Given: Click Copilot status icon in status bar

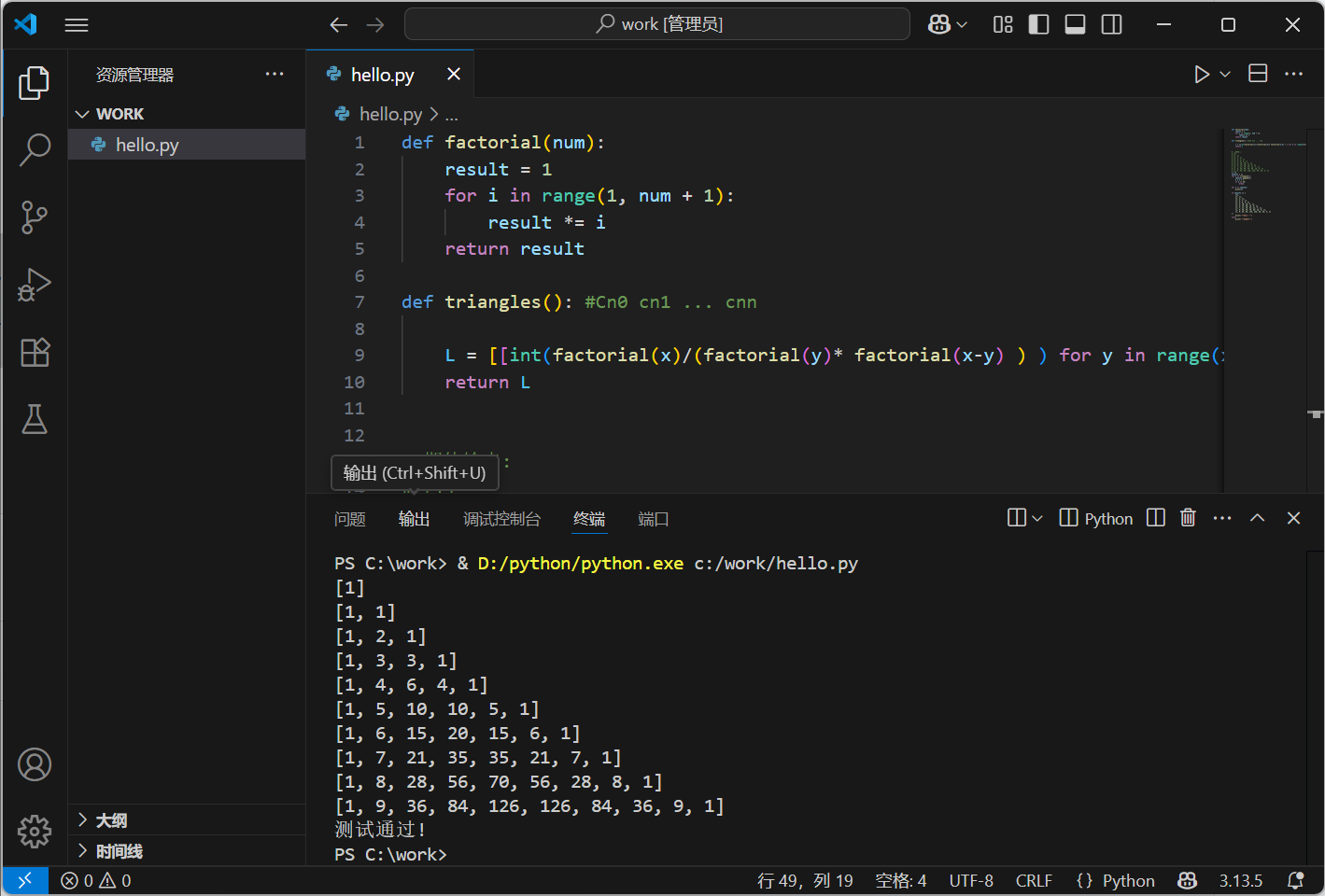Looking at the screenshot, I should point(1188,880).
